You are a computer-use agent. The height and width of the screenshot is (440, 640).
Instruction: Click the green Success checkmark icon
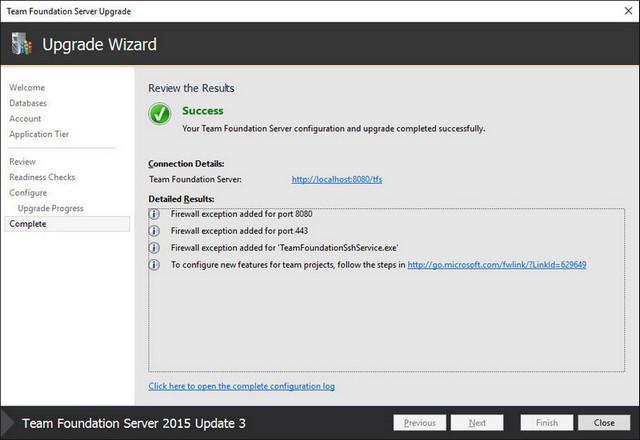pos(160,113)
